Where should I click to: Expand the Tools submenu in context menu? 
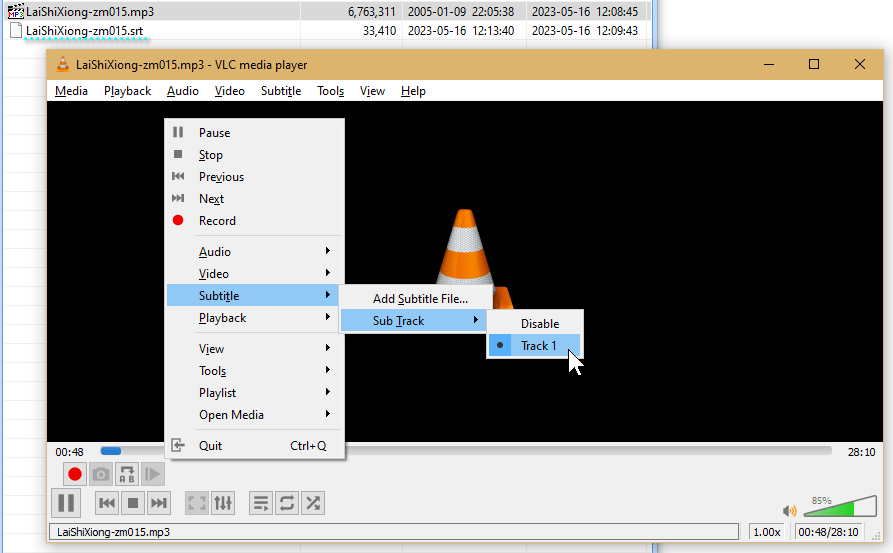(x=255, y=371)
